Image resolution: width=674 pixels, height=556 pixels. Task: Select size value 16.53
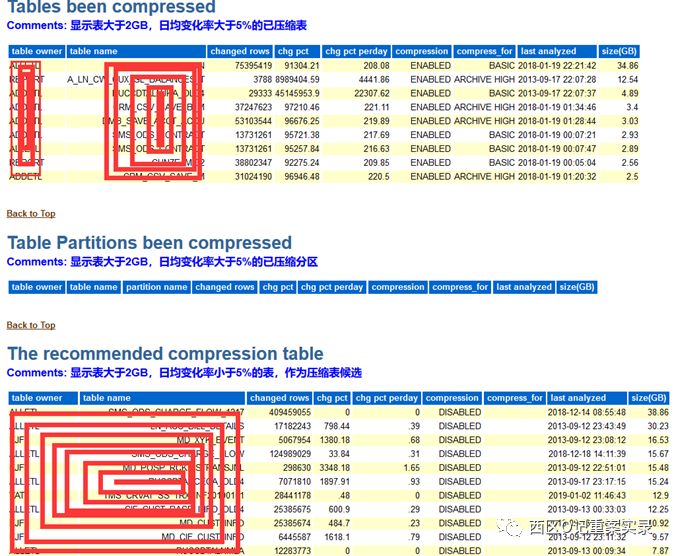point(658,440)
